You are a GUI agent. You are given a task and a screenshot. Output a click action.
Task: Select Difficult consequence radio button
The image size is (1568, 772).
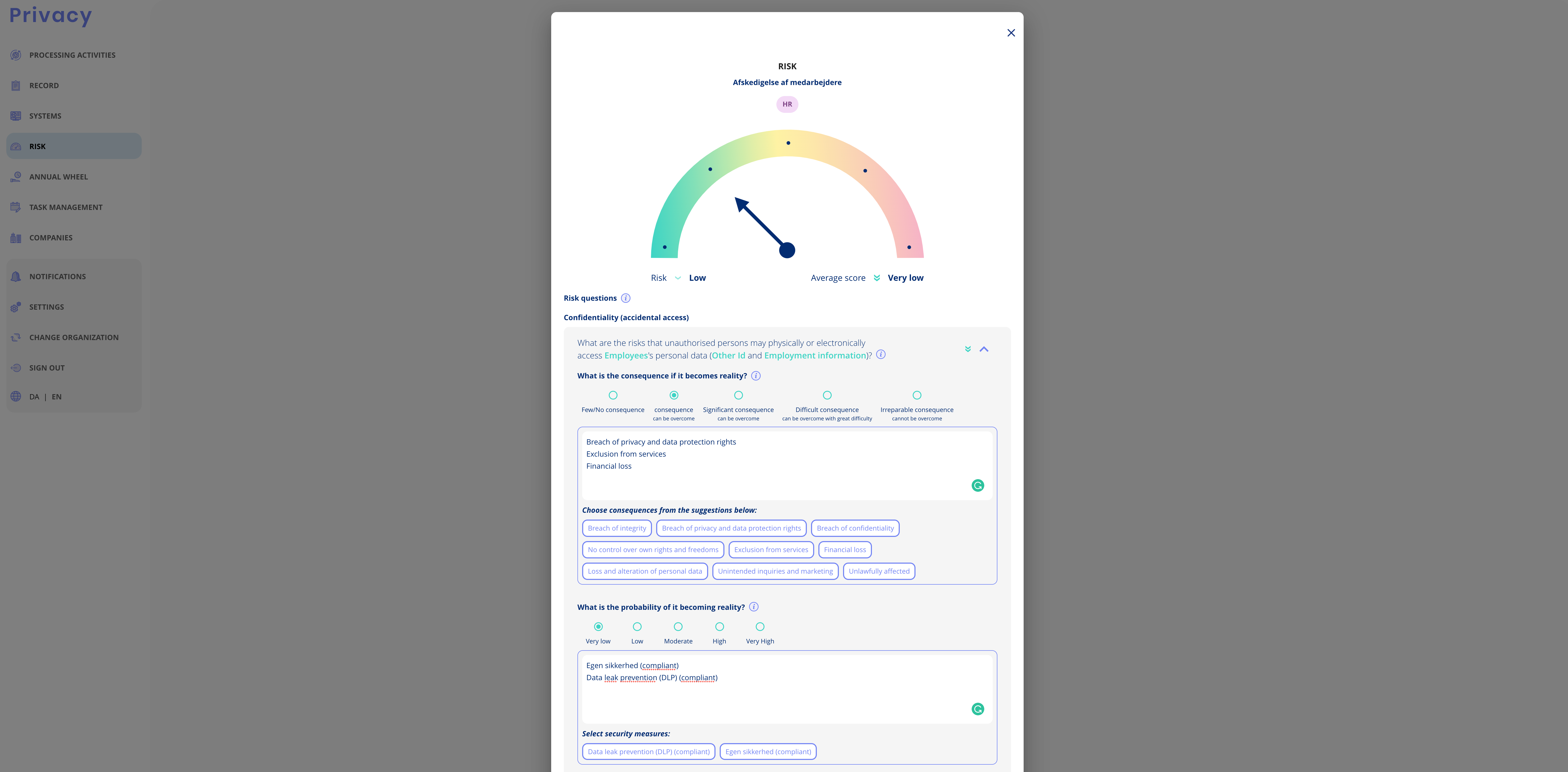(827, 395)
